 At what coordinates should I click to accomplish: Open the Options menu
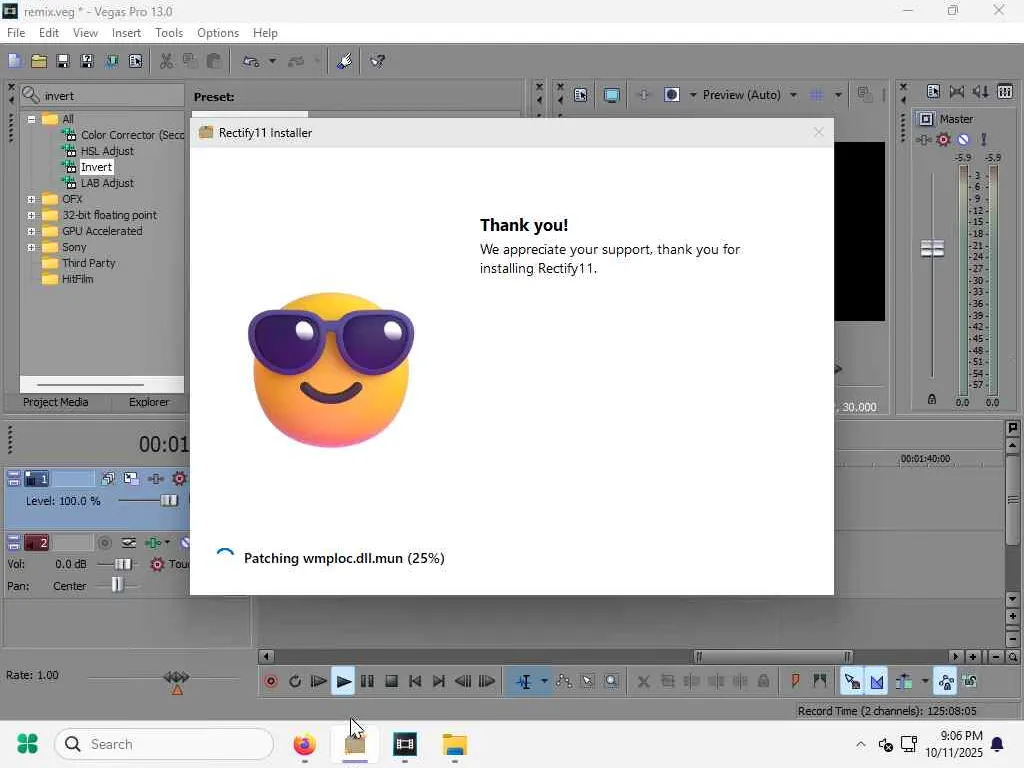click(x=218, y=33)
